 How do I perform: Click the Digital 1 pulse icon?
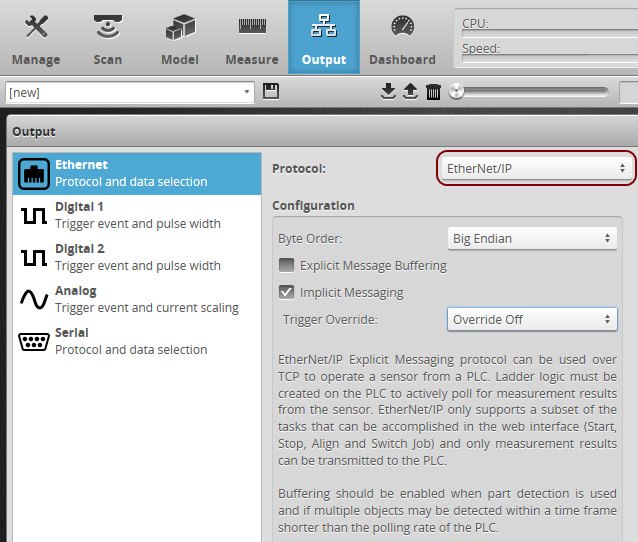point(34,216)
